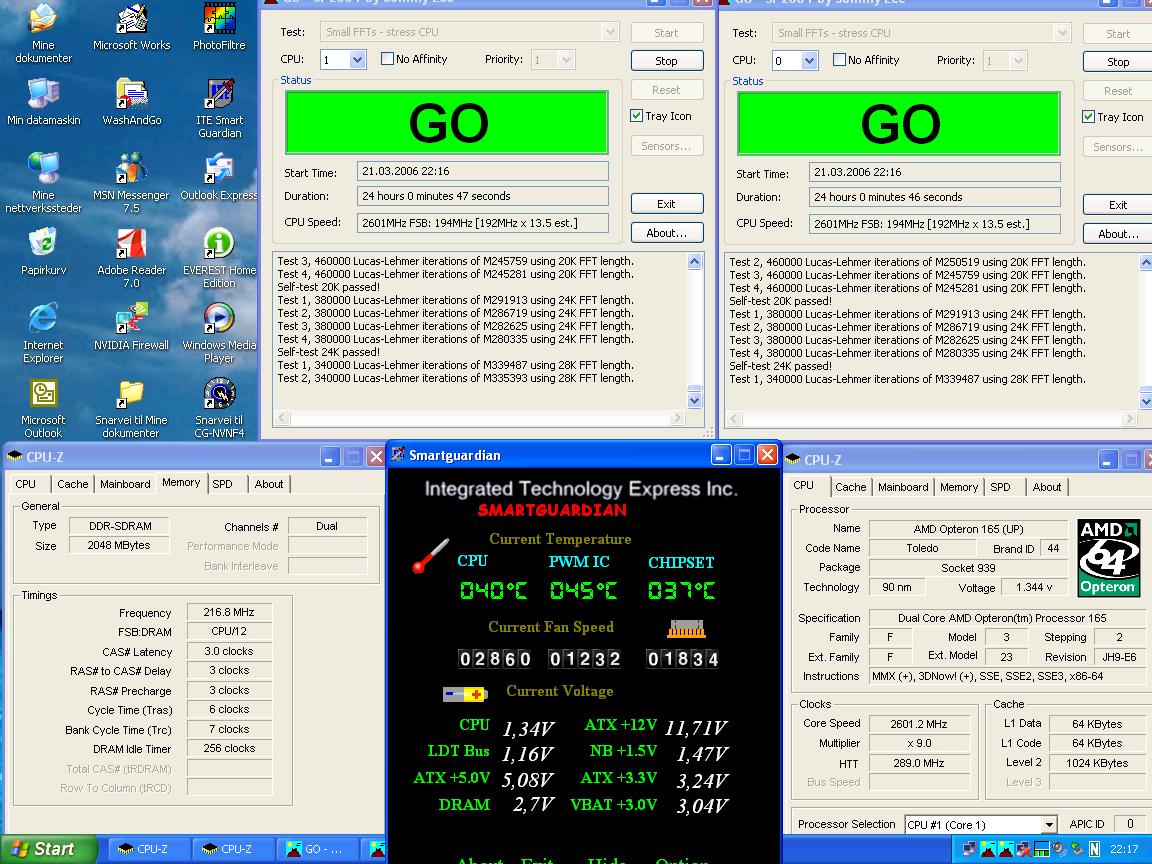The height and width of the screenshot is (864, 1152).
Task: Stop the stress test on CPU 0
Action: [x=1117, y=62]
